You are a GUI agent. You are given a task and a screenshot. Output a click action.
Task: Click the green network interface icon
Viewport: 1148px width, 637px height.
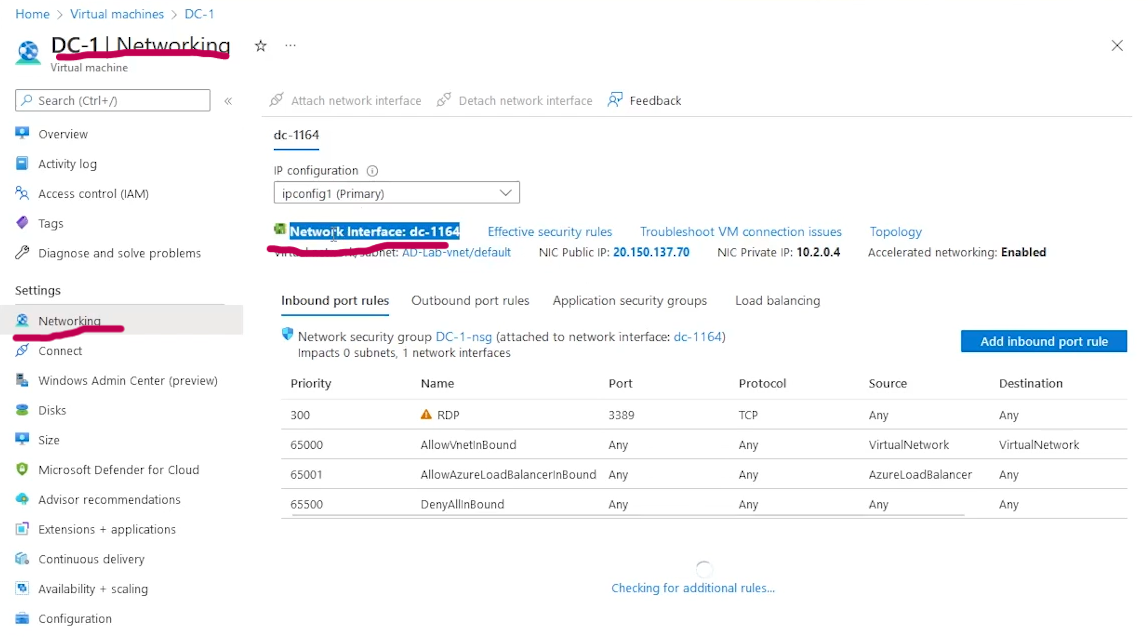pos(280,229)
